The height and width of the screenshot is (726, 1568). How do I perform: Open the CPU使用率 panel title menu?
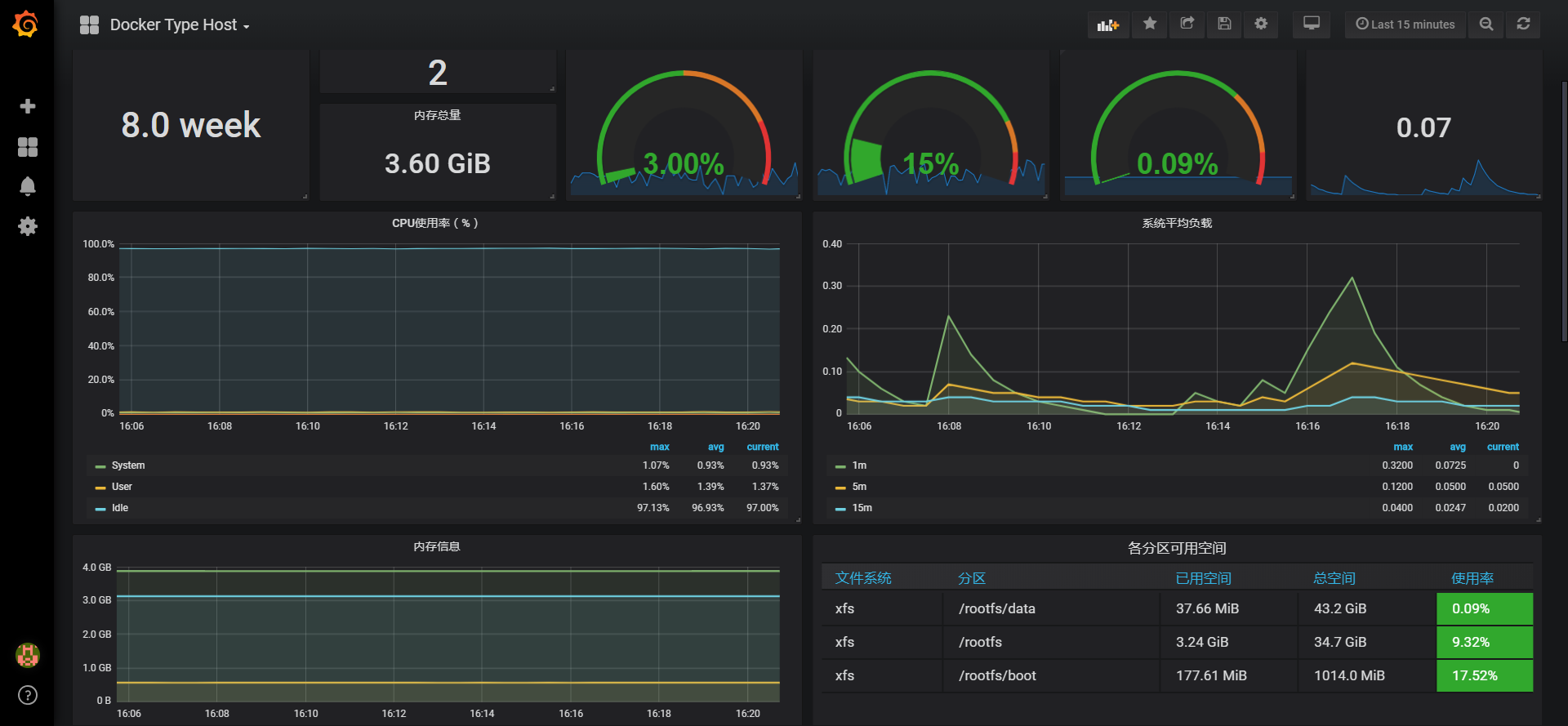435,223
